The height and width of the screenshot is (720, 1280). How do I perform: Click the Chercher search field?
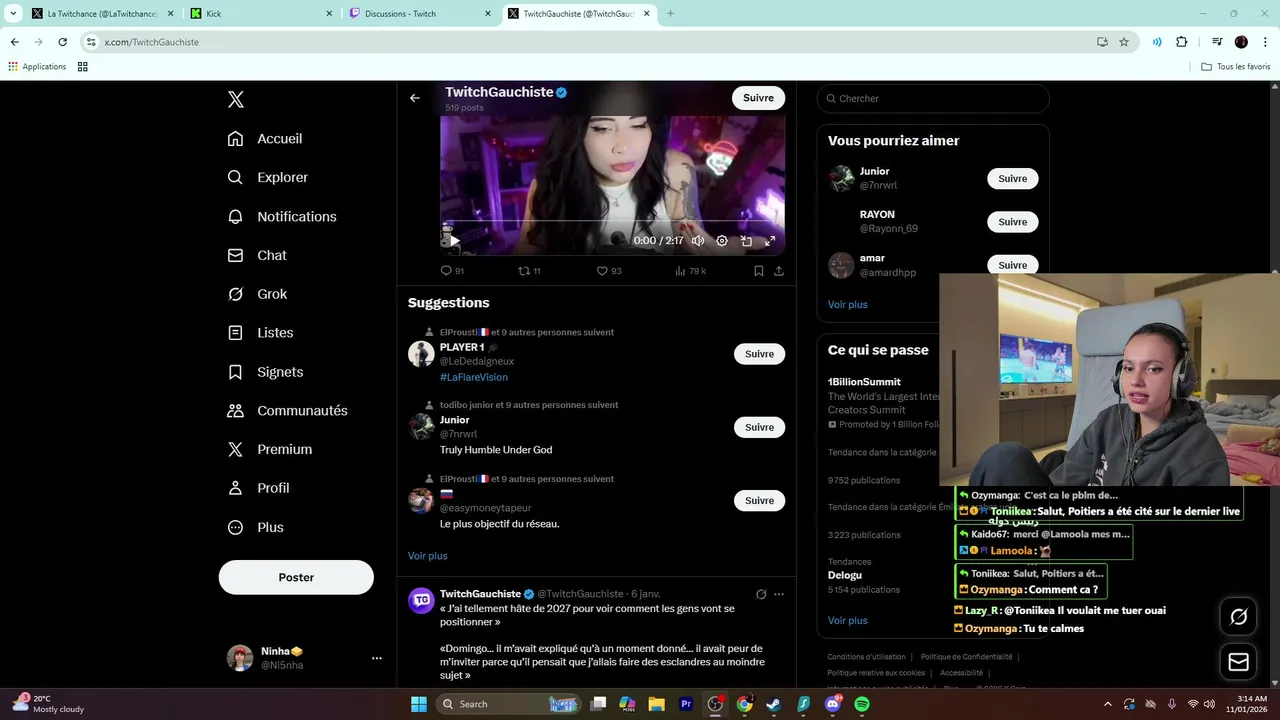click(933, 98)
